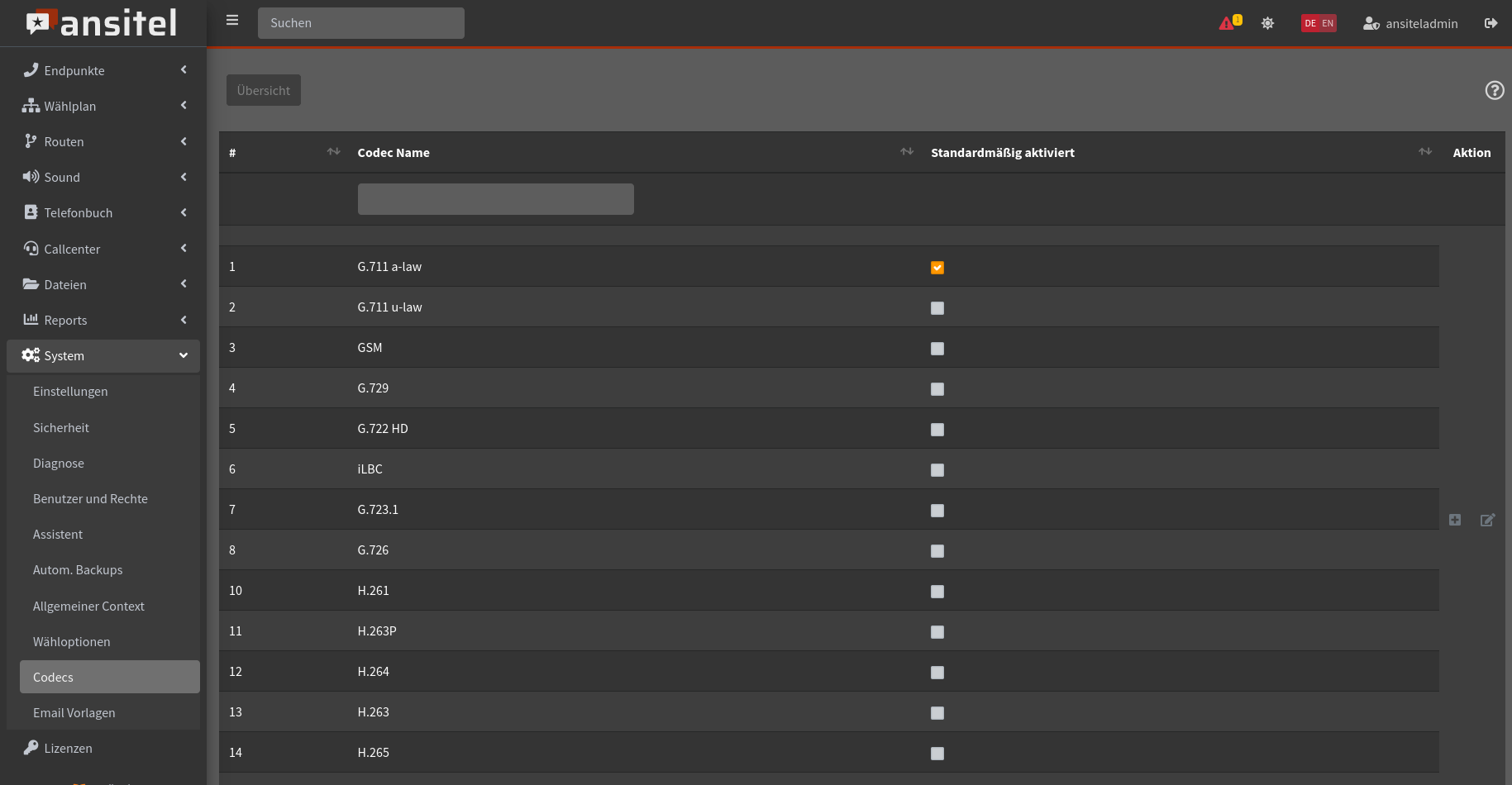This screenshot has height=785, width=1512.
Task: Open Email Vorlagen in the System submenu
Action: click(74, 713)
